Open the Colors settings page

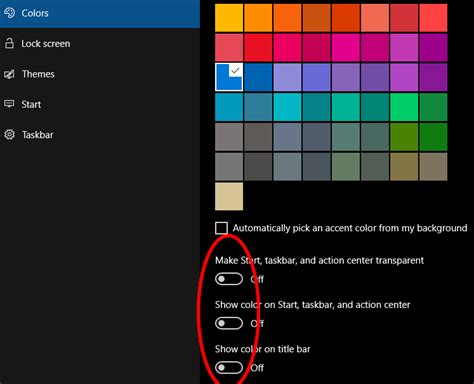click(100, 13)
